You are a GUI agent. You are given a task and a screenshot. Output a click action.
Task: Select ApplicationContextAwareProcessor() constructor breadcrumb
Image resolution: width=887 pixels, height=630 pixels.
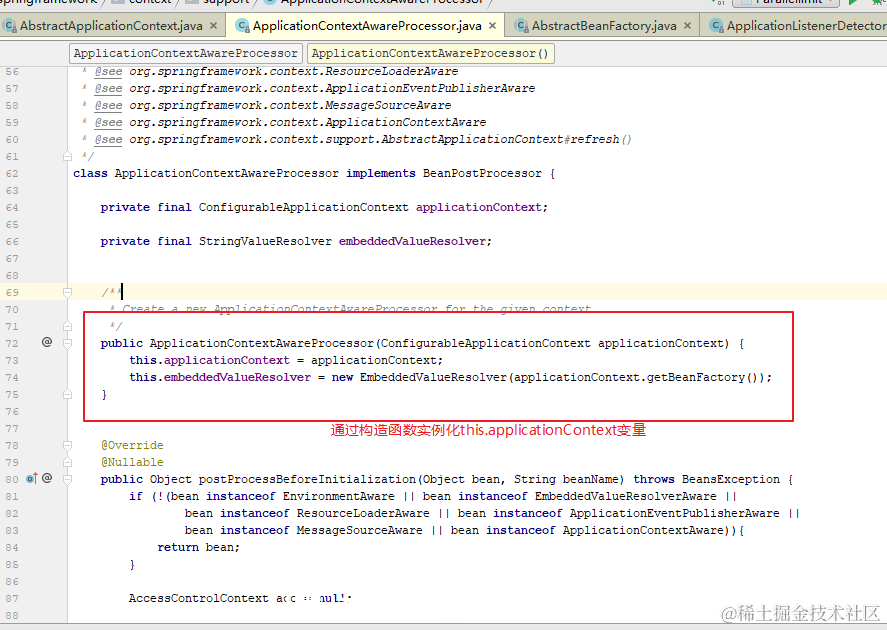tap(430, 53)
